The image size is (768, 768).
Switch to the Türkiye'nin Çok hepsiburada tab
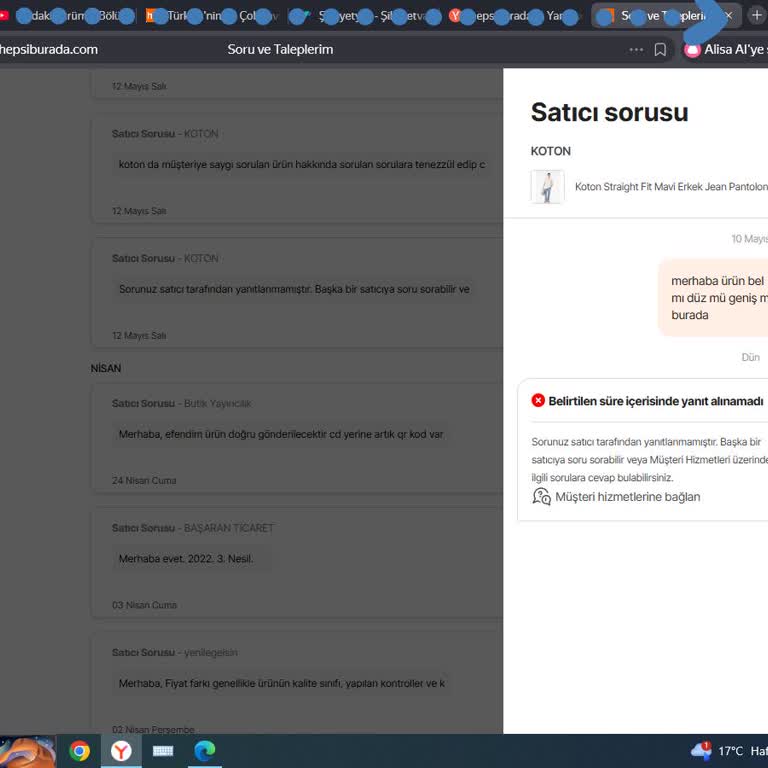click(211, 16)
